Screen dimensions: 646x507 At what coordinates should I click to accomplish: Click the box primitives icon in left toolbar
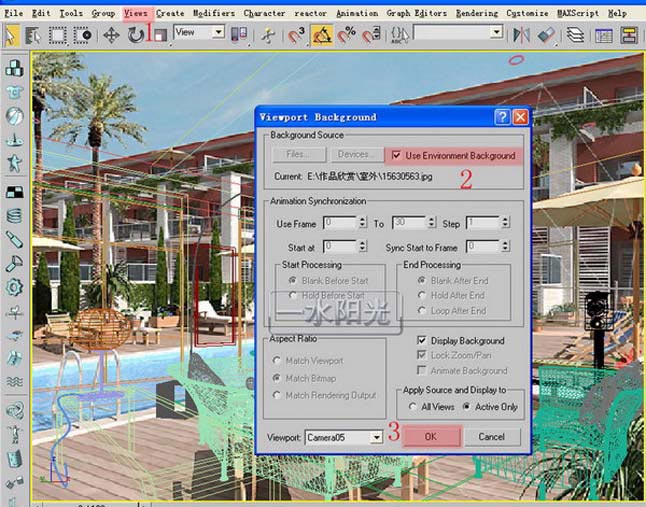14,68
